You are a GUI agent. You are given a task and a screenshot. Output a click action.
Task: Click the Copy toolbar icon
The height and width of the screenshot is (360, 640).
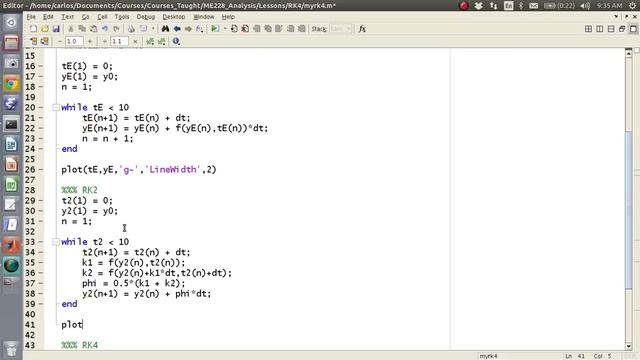82,29
